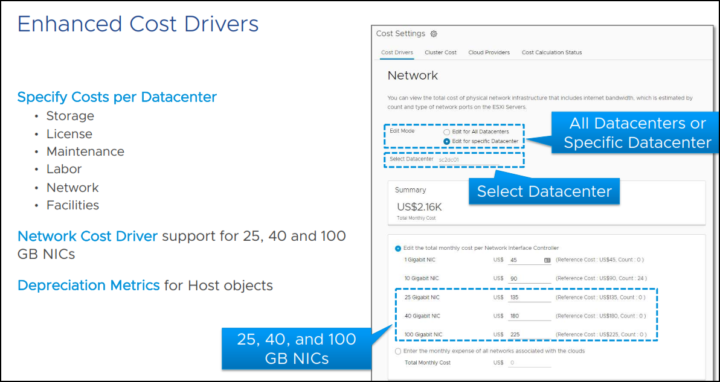720x382 pixels.
Task: Click the 'Edit Mode' label
Action: pos(402,131)
